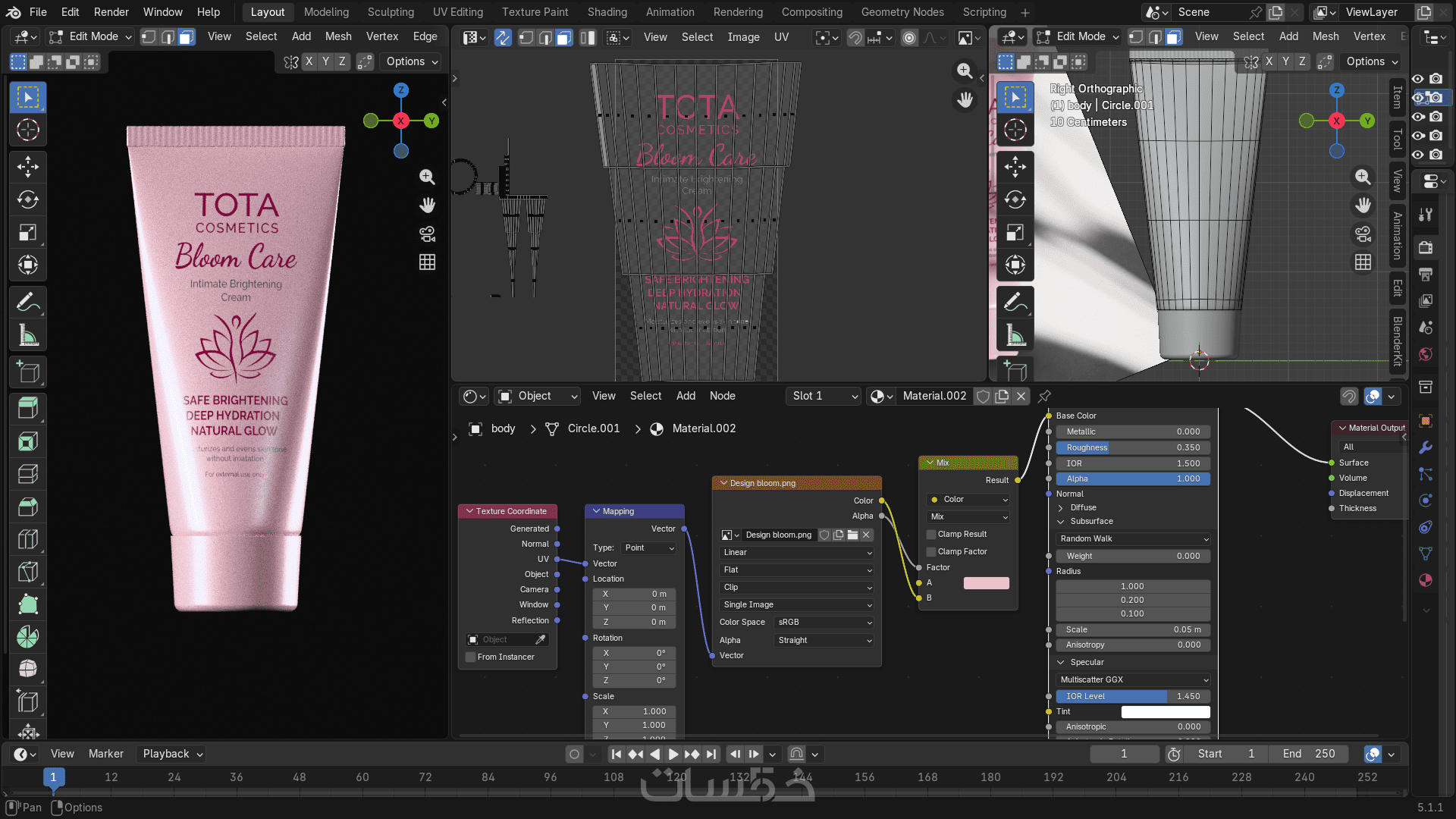Select Rotate tool in right viewport

click(x=1015, y=199)
